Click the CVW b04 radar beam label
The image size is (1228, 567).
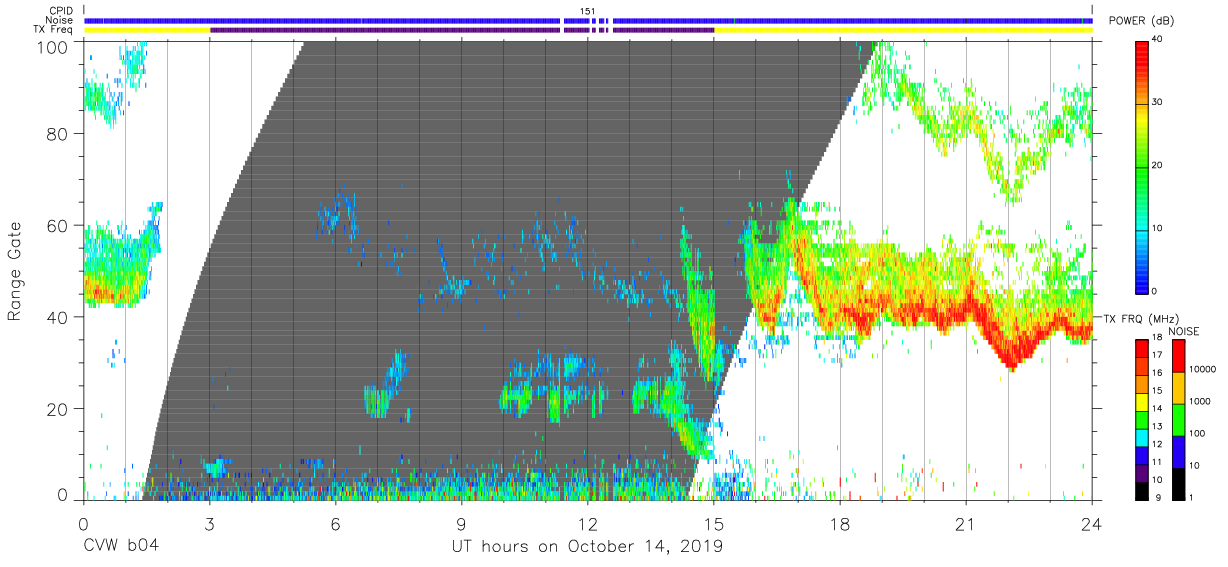click(120, 547)
